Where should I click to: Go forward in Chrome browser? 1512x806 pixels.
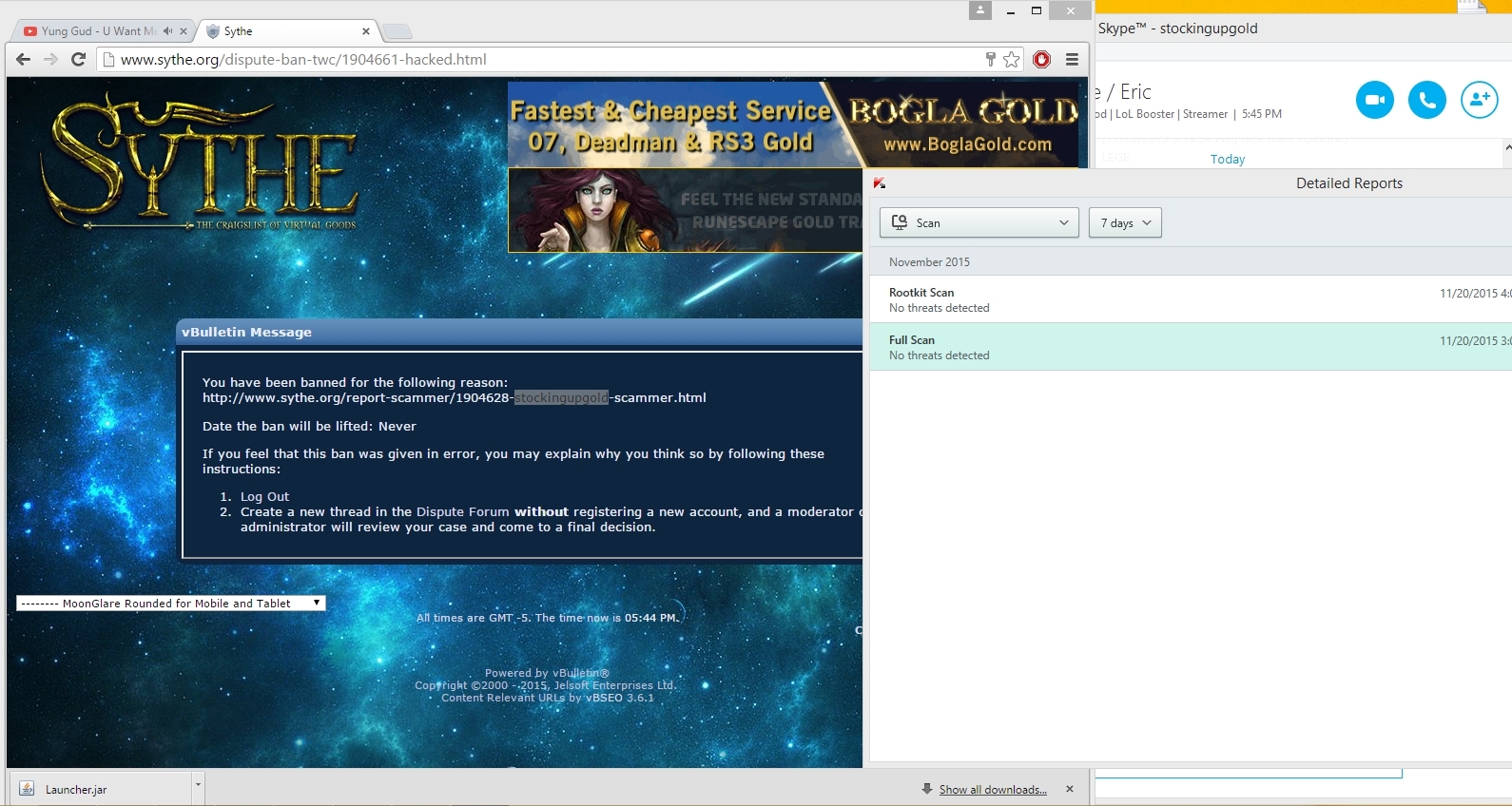click(51, 59)
